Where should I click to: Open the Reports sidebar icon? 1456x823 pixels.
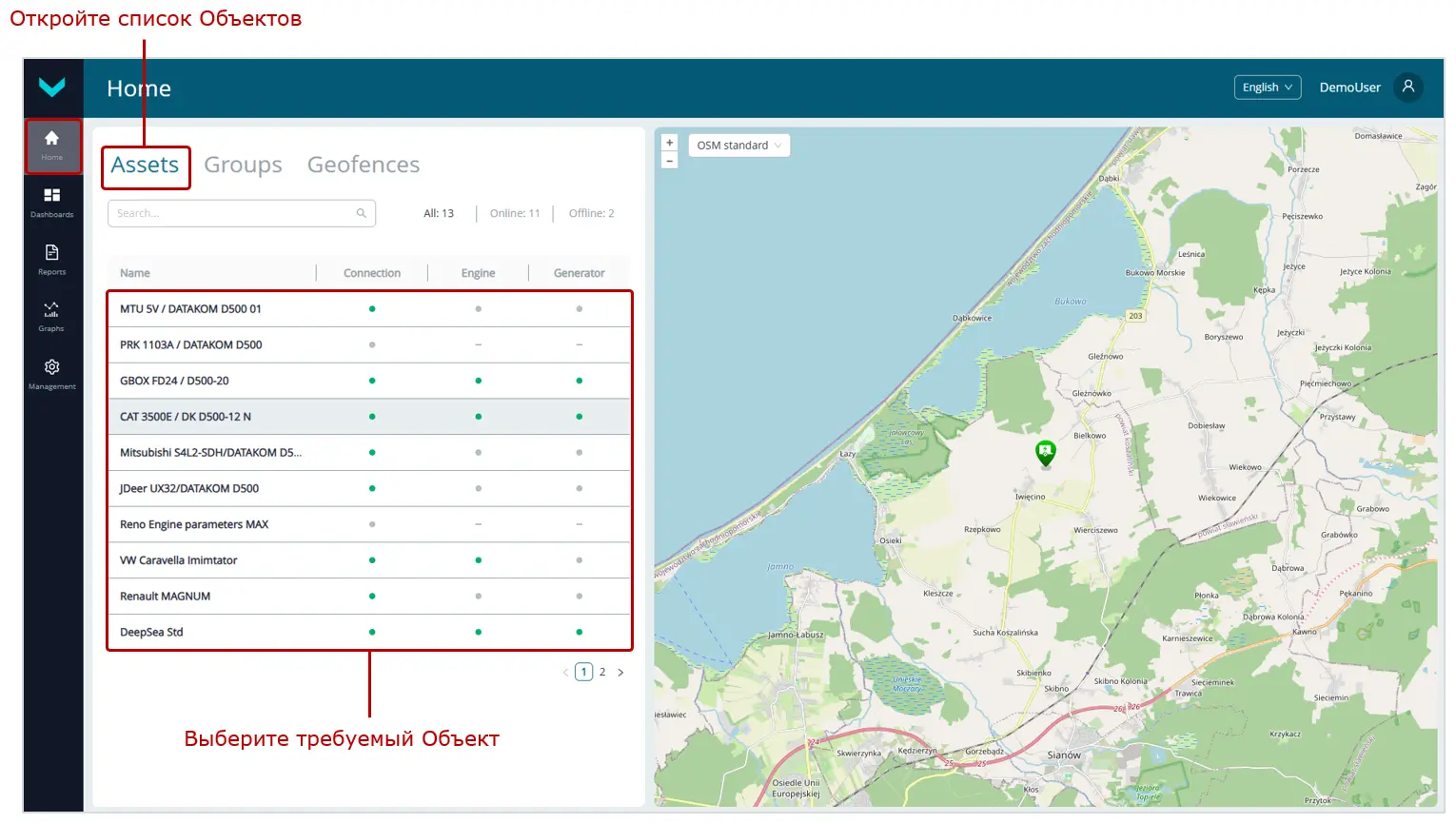pos(52,259)
